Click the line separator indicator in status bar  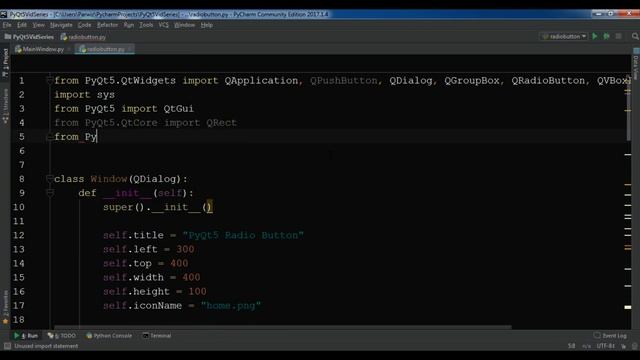tap(587, 346)
